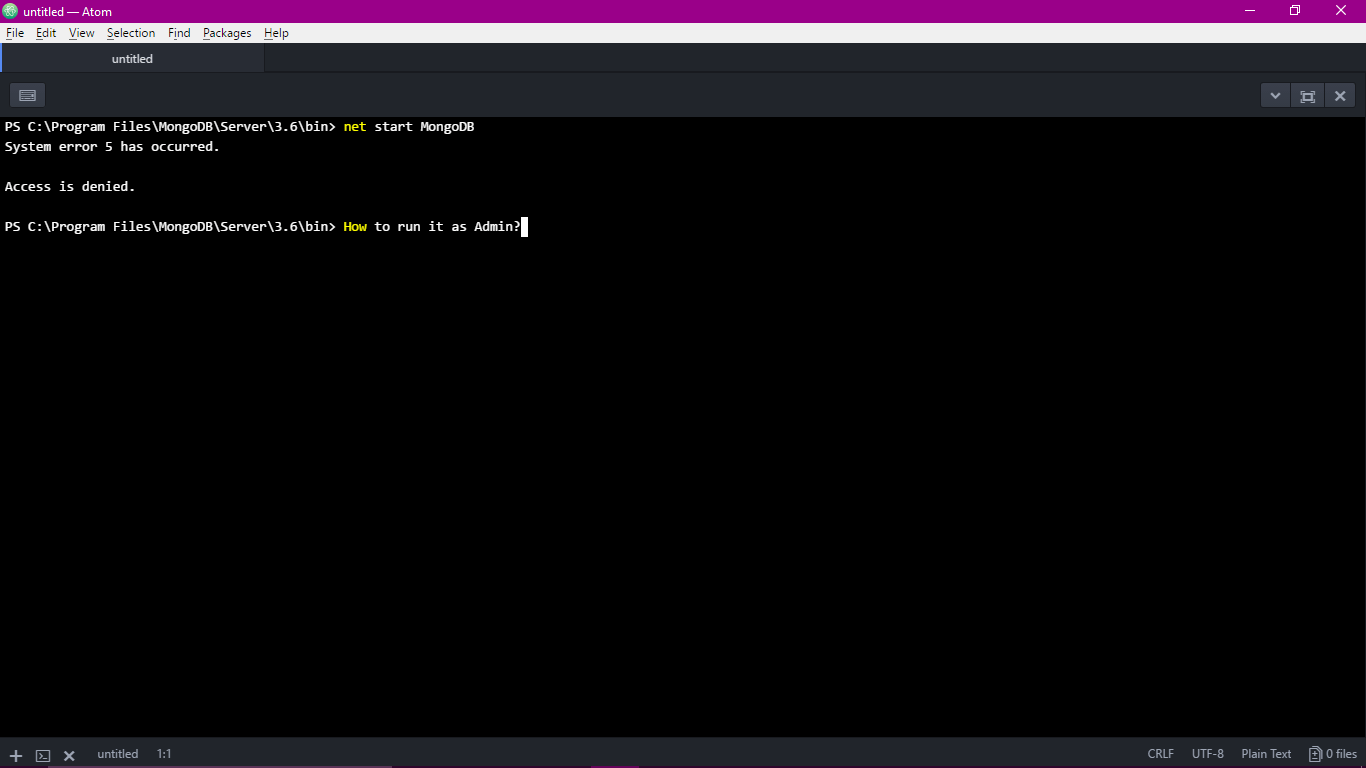Hide the terminal panel with the chevron button
This screenshot has height=768, width=1366.
pyautogui.click(x=1275, y=96)
